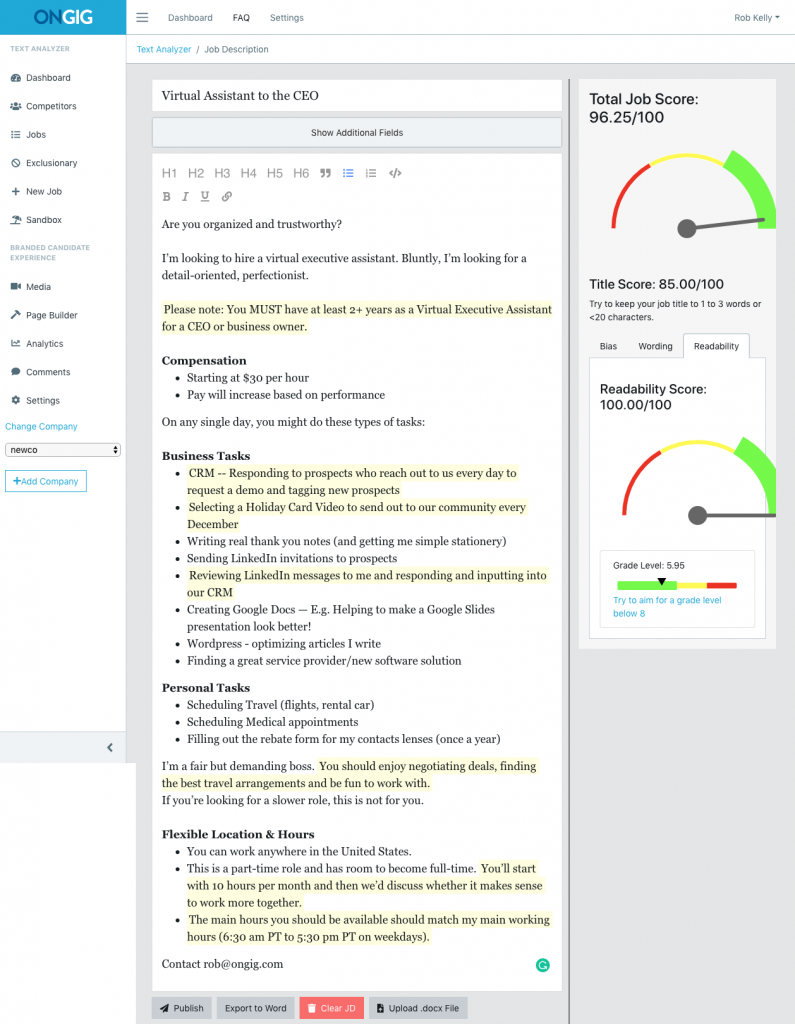Screen dimensions: 795x1024
Task: Switch to the Wording tab
Action: click(x=655, y=346)
